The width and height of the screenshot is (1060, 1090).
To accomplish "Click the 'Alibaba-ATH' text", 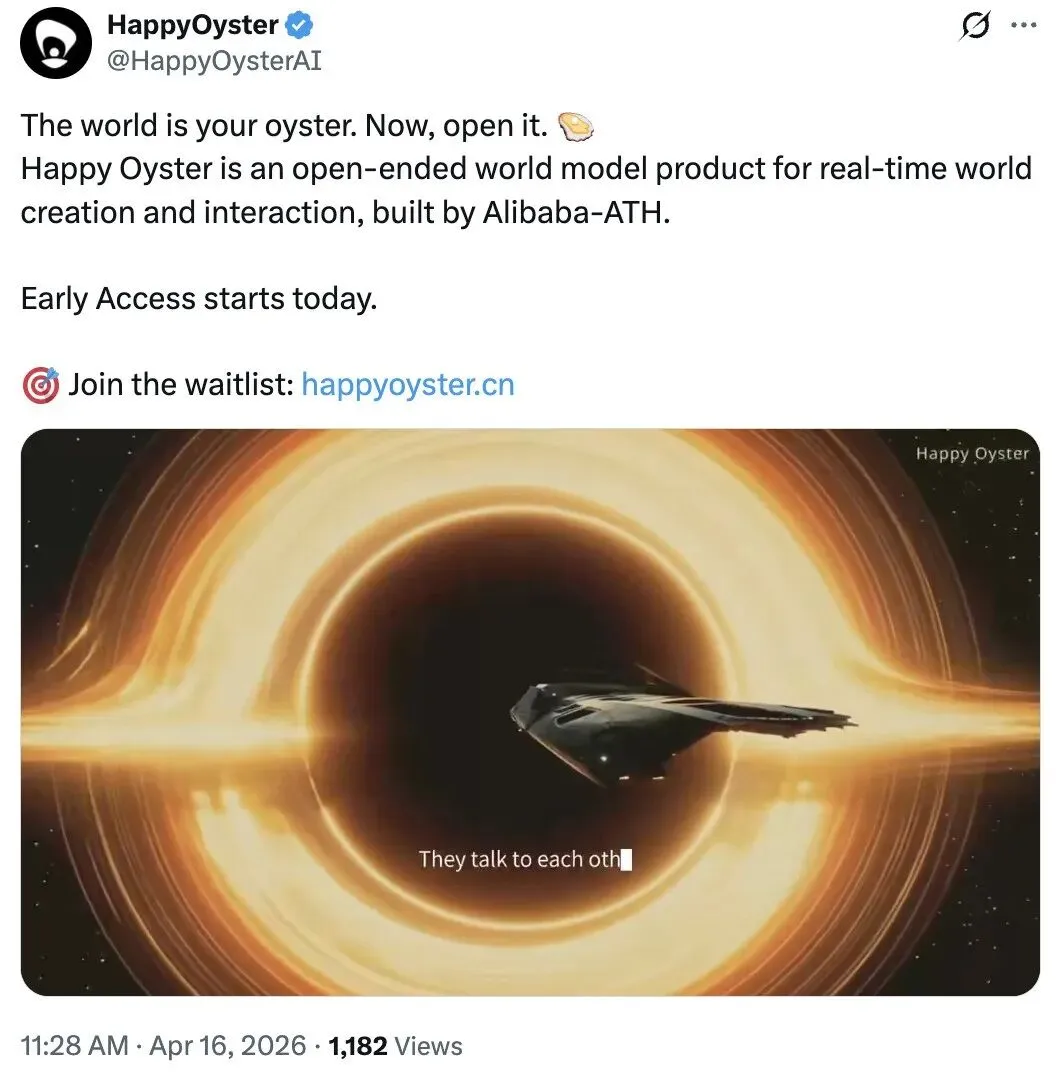I will point(576,213).
